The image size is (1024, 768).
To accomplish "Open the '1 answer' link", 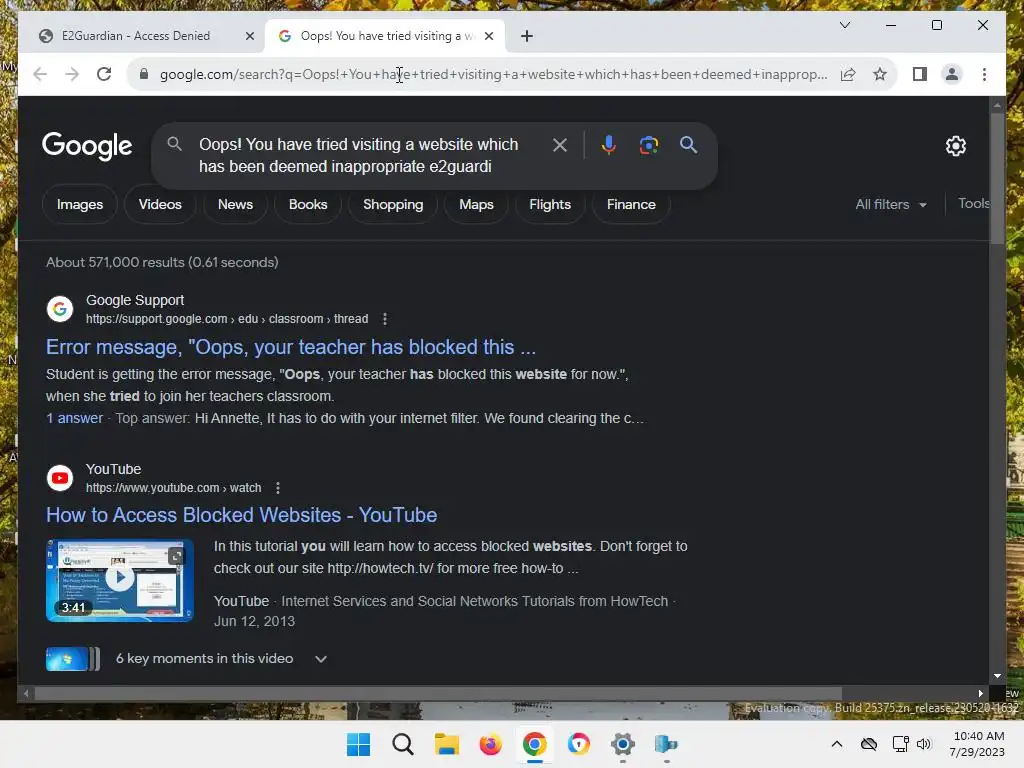I will tap(74, 418).
